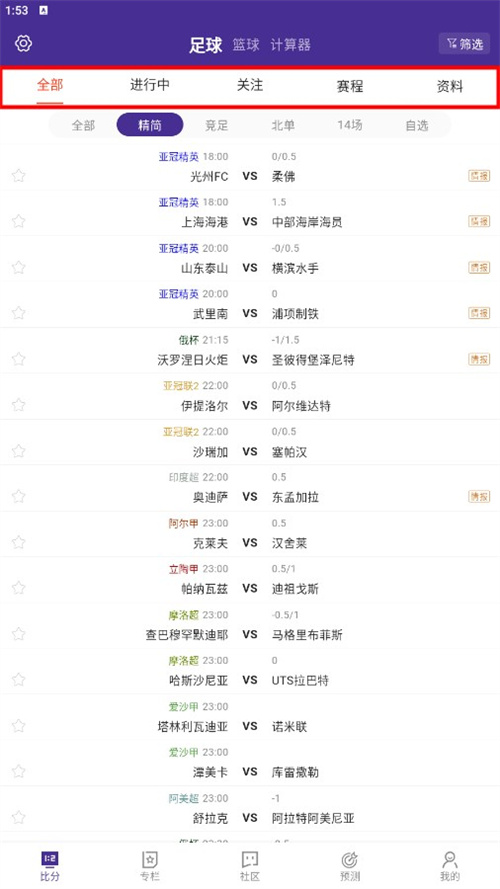Open 沃罗涅日火炬 vs 圣彼得堡泽尼特 match row
This screenshot has height=889, width=500.
point(250,350)
